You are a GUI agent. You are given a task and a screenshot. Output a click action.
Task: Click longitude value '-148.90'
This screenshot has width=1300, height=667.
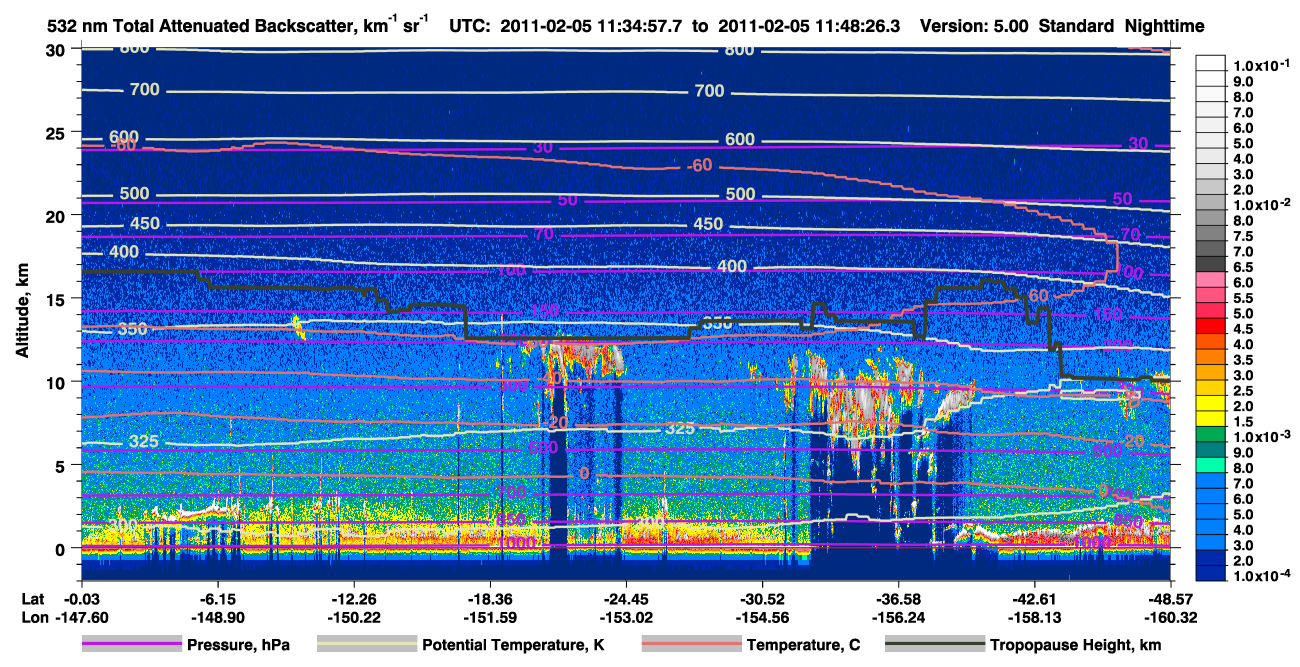217,617
